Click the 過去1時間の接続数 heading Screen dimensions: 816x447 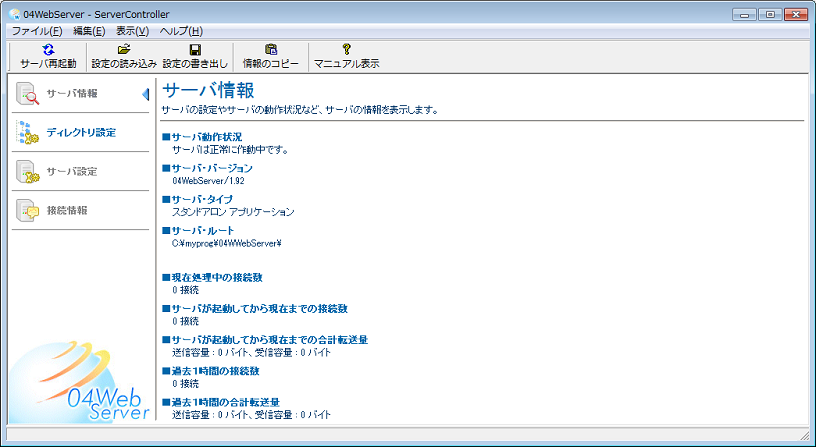(211, 371)
